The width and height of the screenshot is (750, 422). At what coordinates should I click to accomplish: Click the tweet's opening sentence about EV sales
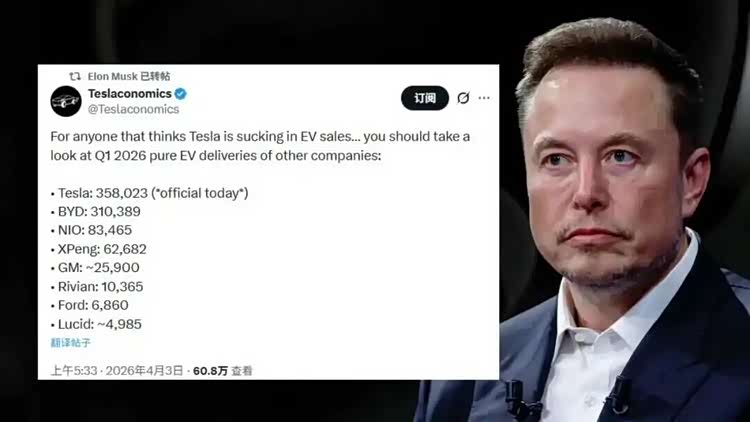coord(260,146)
